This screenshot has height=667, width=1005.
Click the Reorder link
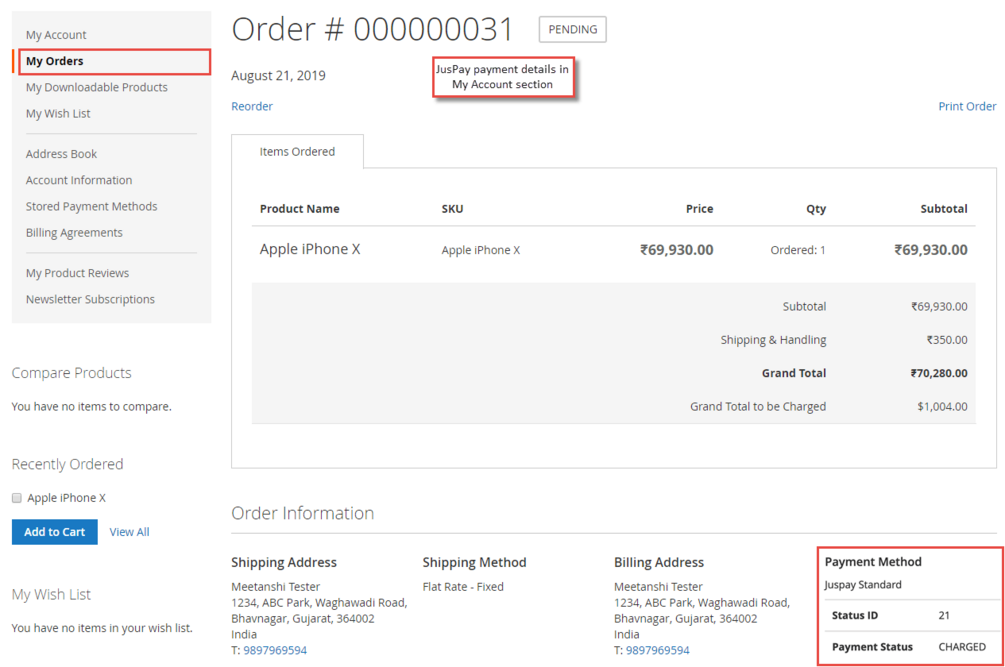[x=252, y=106]
